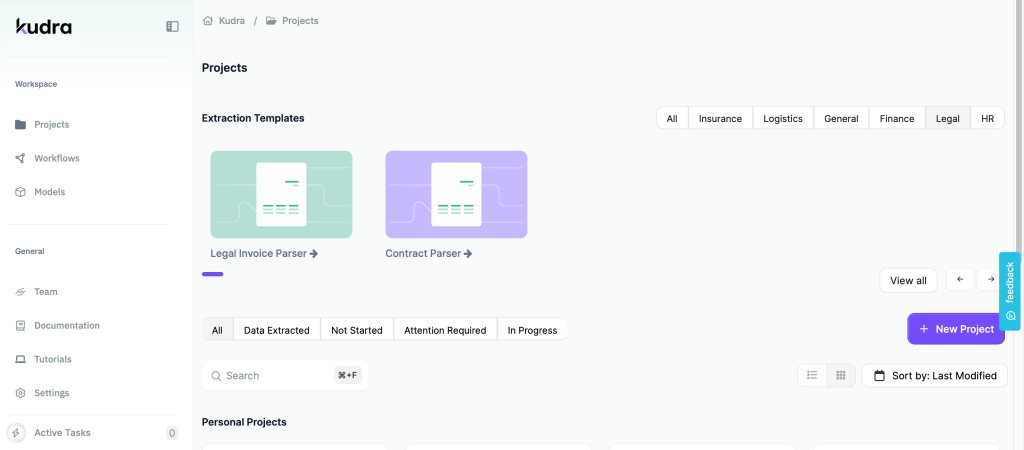Open Workflows from the sidebar
The width and height of the screenshot is (1024, 450).
pos(56,158)
